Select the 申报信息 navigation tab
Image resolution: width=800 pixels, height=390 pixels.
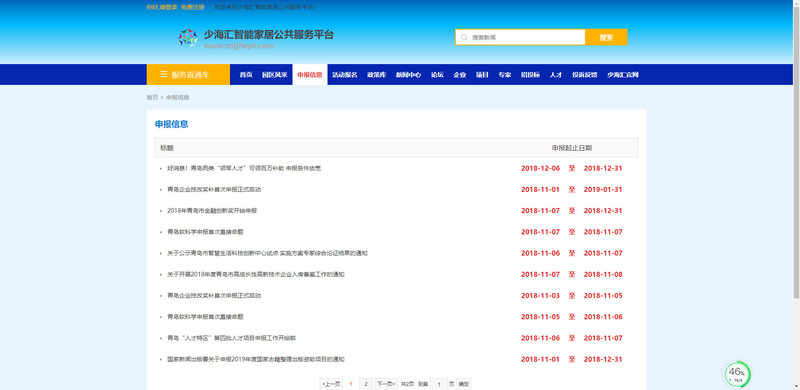(310, 75)
